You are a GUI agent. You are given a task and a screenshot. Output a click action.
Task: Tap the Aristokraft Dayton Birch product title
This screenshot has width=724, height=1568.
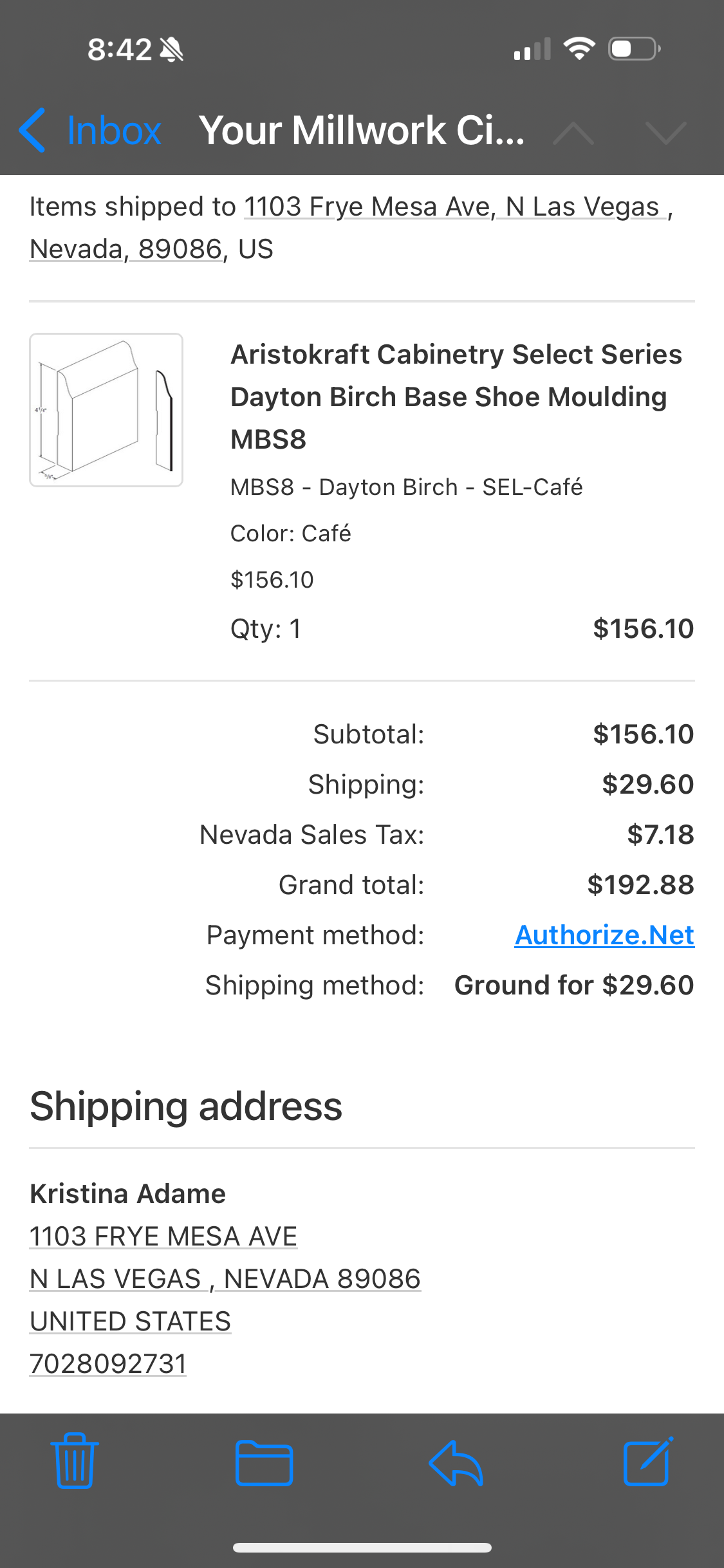coord(456,397)
